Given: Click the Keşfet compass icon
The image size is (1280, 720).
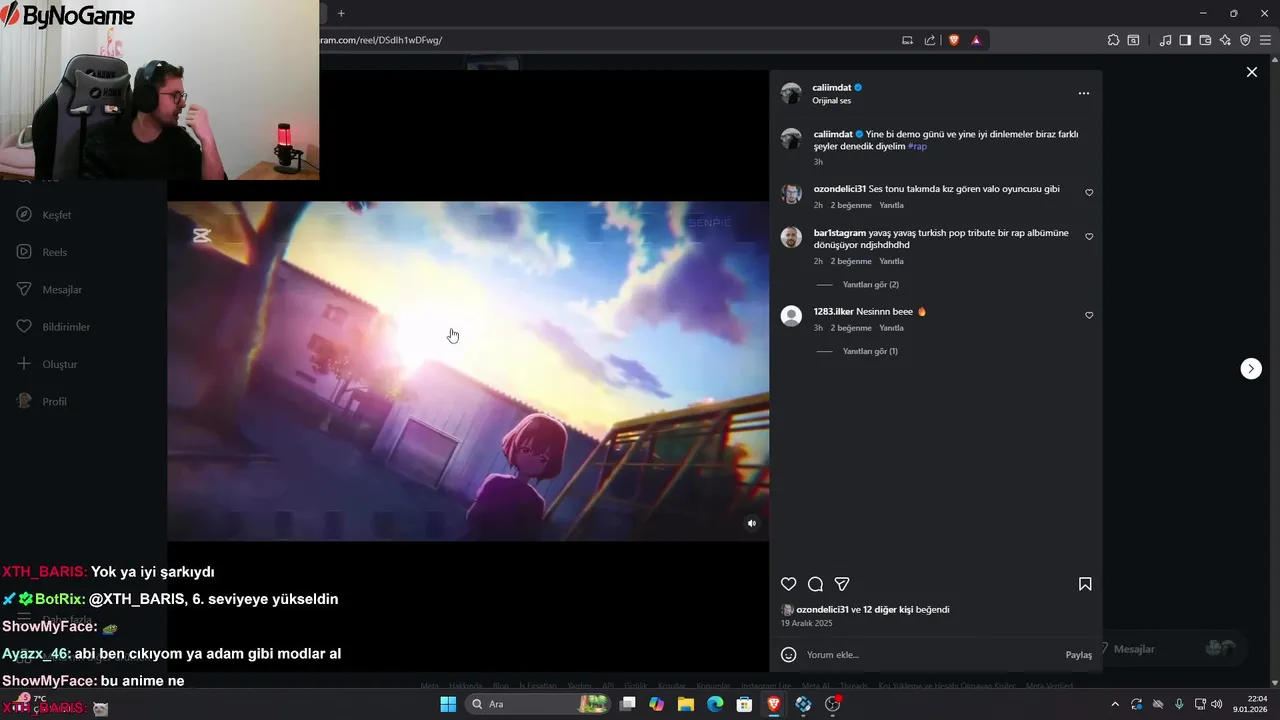Looking at the screenshot, I should tap(24, 215).
